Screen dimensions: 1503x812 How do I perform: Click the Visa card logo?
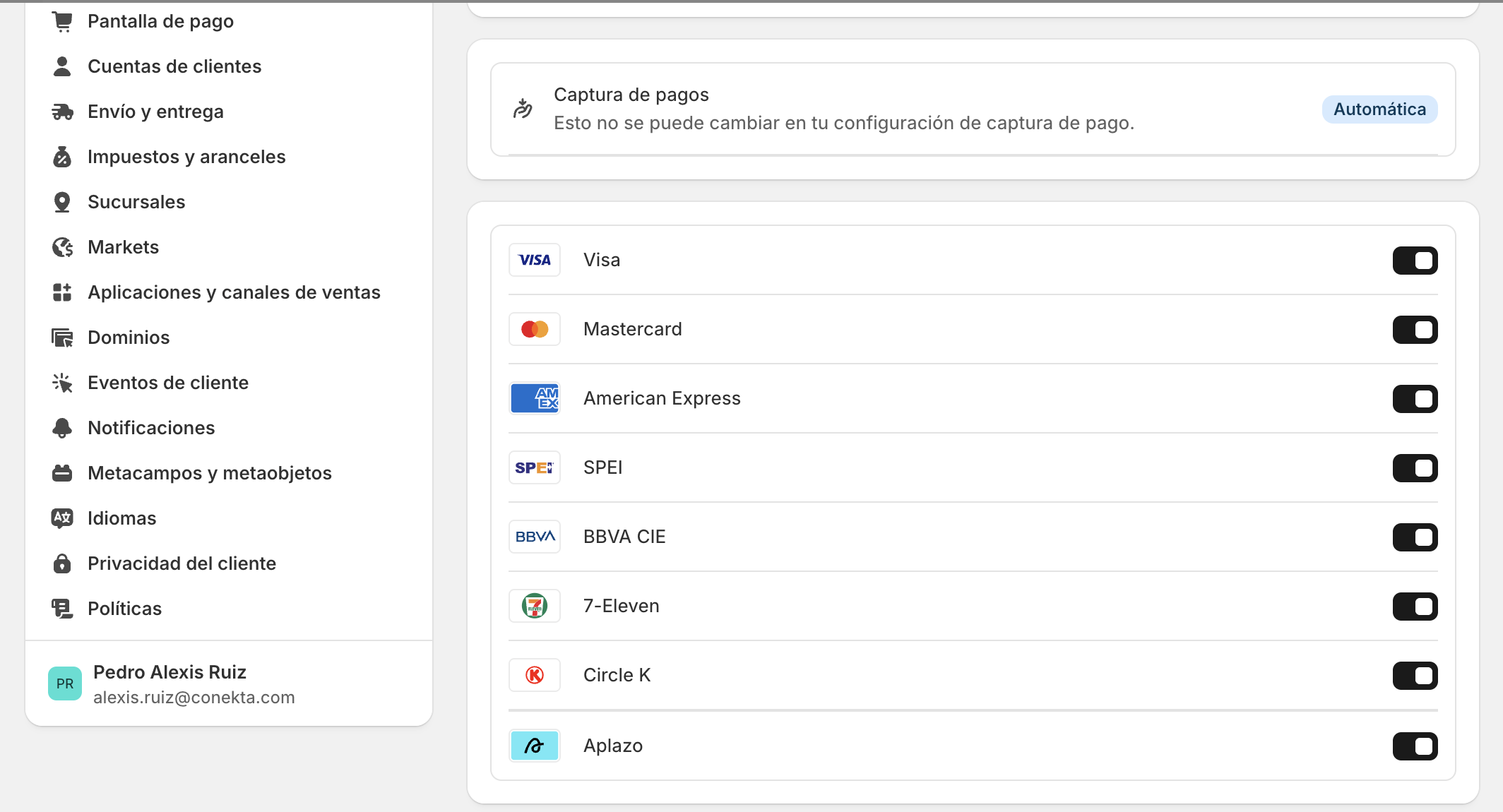[x=535, y=260]
